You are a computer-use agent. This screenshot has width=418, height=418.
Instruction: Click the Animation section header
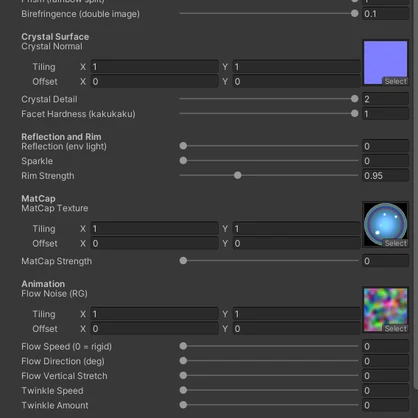(43, 284)
